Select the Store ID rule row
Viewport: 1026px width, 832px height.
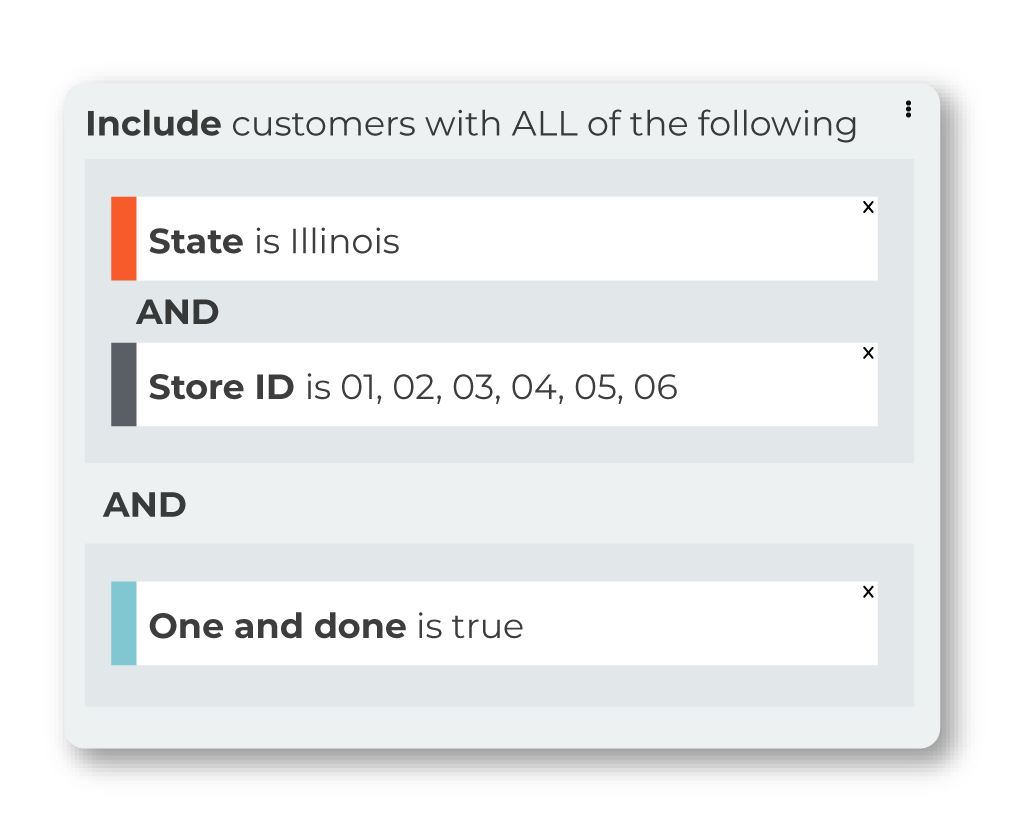click(x=495, y=385)
